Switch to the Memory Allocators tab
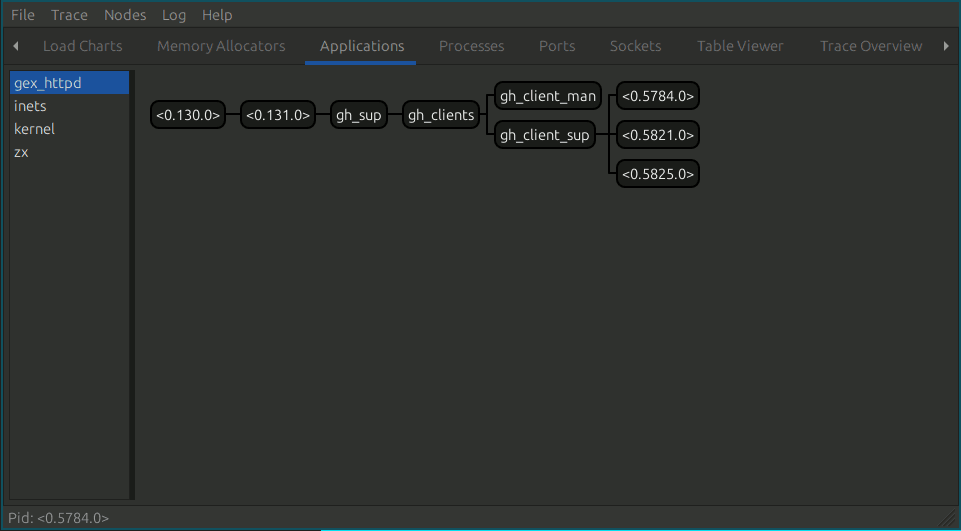This screenshot has width=961, height=531. 221,46
